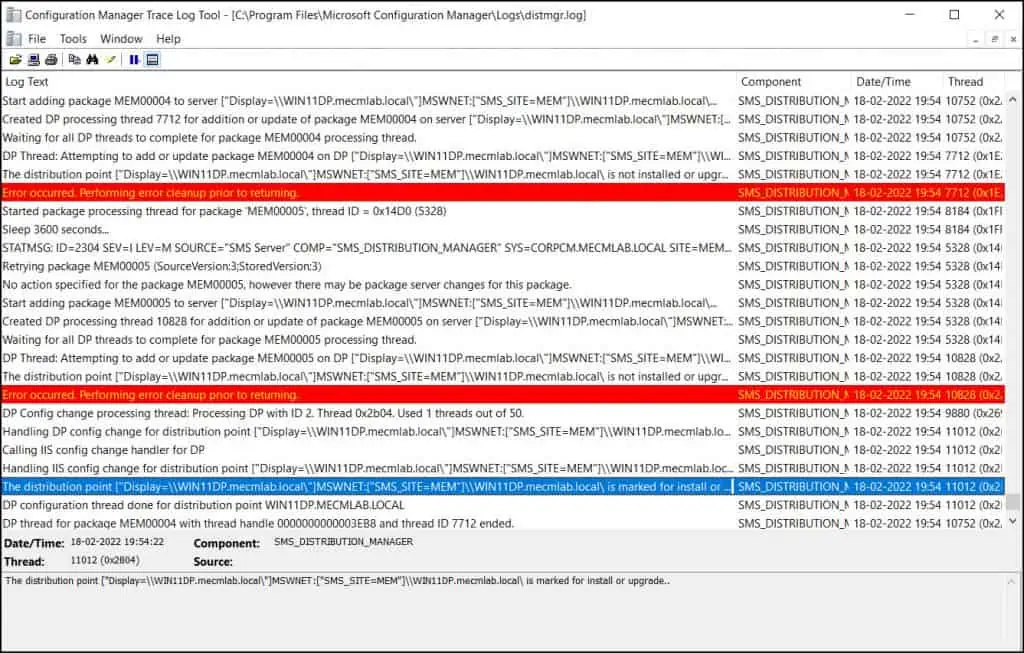Click the scrollbar up arrow in log list
This screenshot has height=653, width=1024.
click(x=1013, y=100)
